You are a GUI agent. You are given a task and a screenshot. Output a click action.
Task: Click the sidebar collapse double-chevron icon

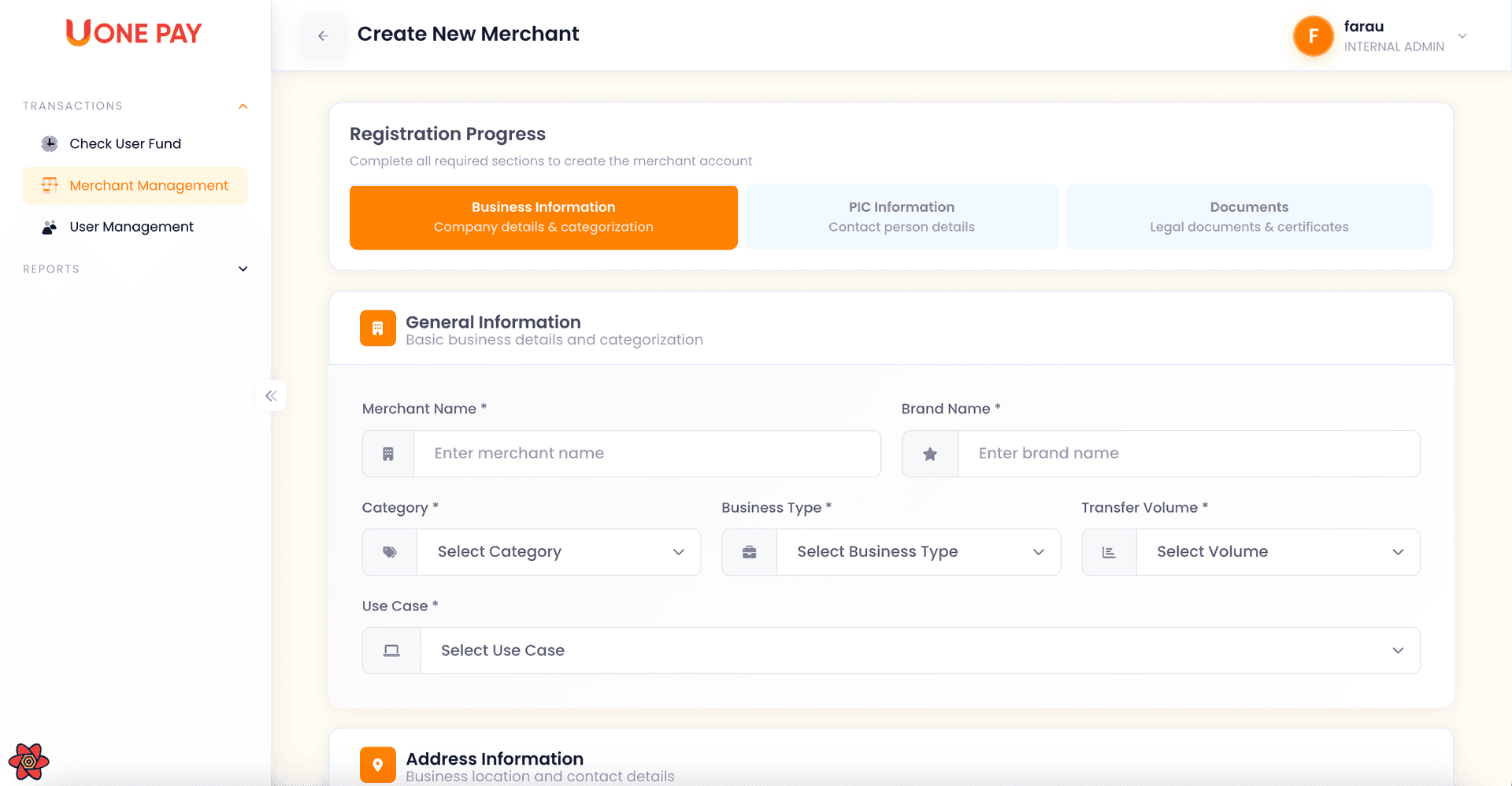pyautogui.click(x=271, y=395)
